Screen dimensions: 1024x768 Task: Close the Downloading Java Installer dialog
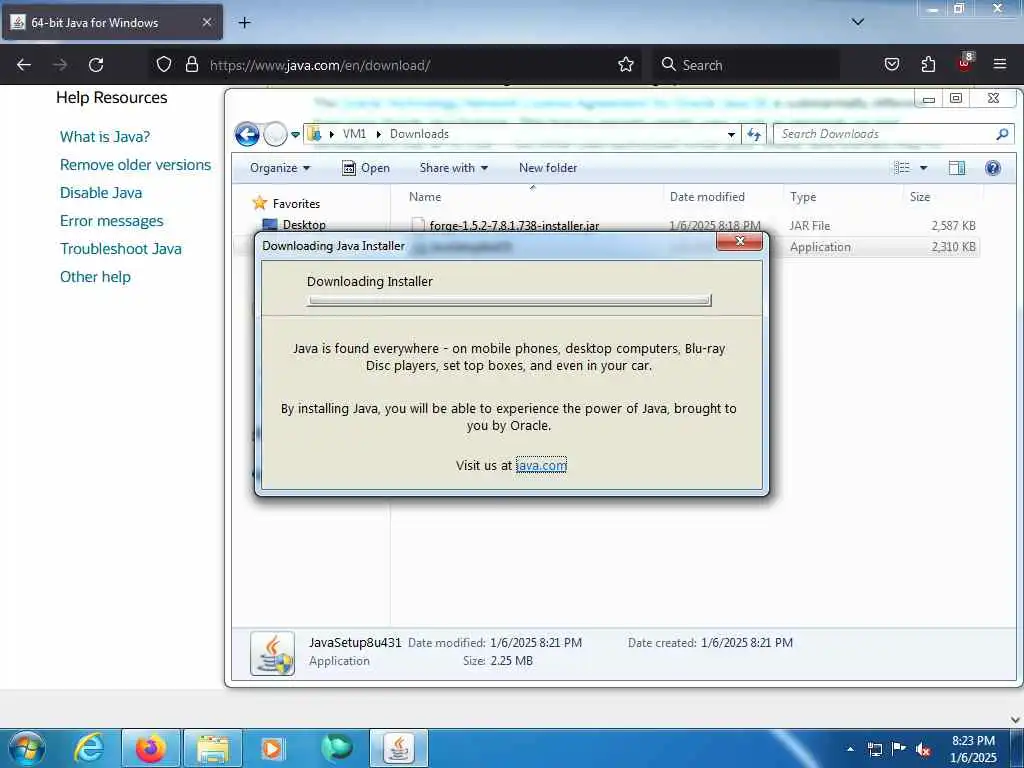tap(739, 241)
